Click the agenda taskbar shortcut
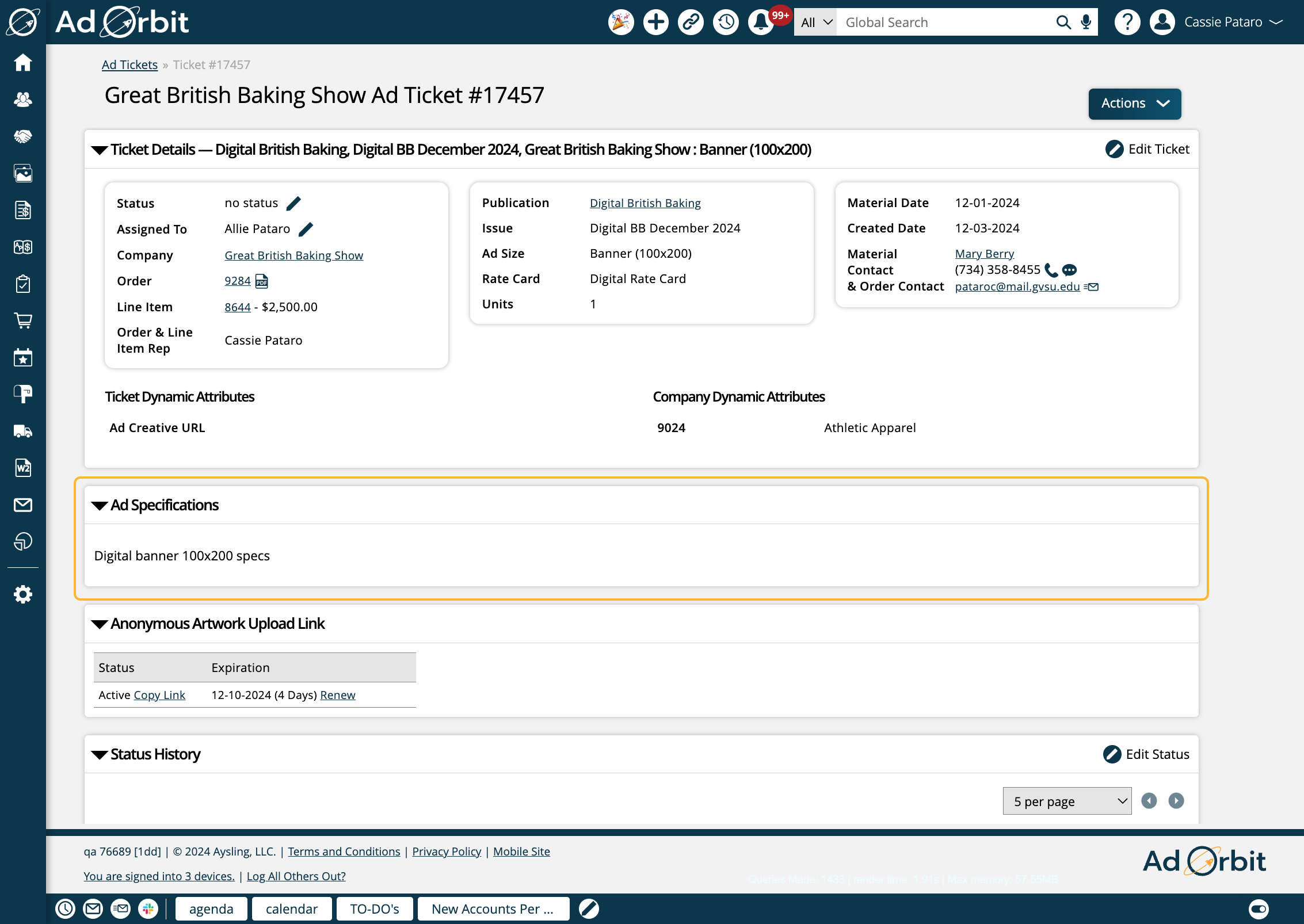 (210, 909)
